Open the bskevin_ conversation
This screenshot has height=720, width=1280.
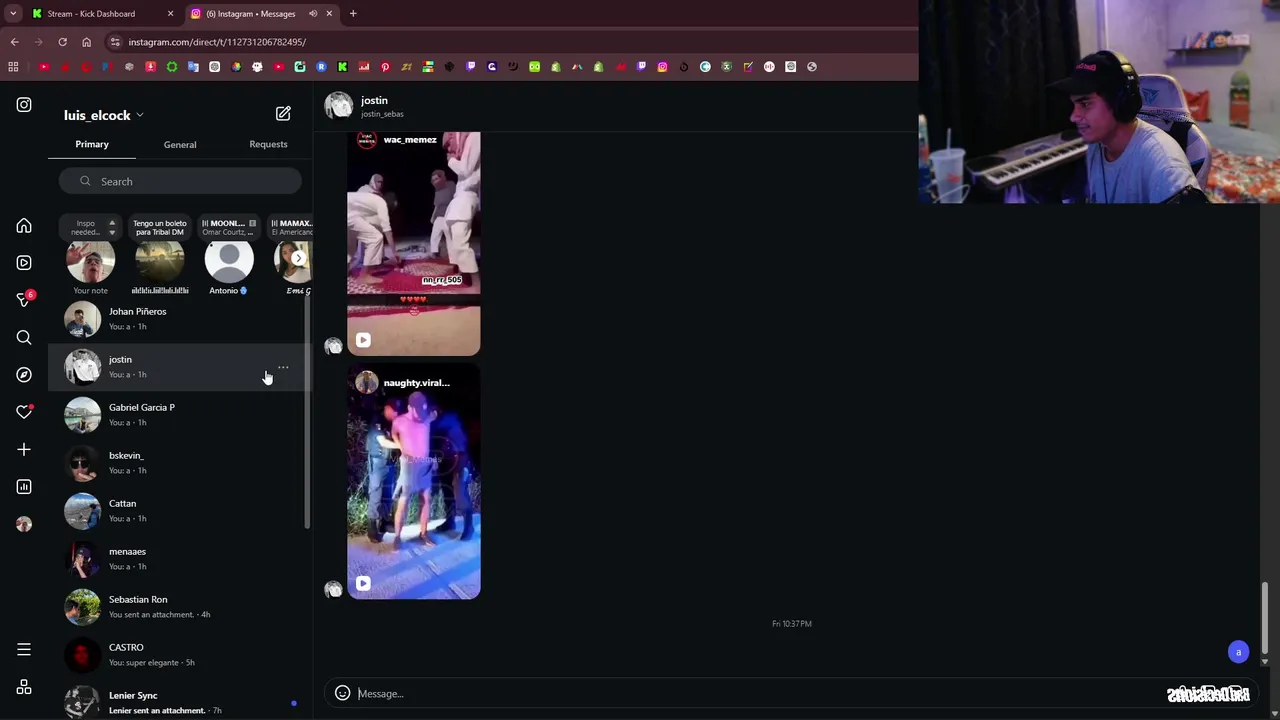(180, 463)
